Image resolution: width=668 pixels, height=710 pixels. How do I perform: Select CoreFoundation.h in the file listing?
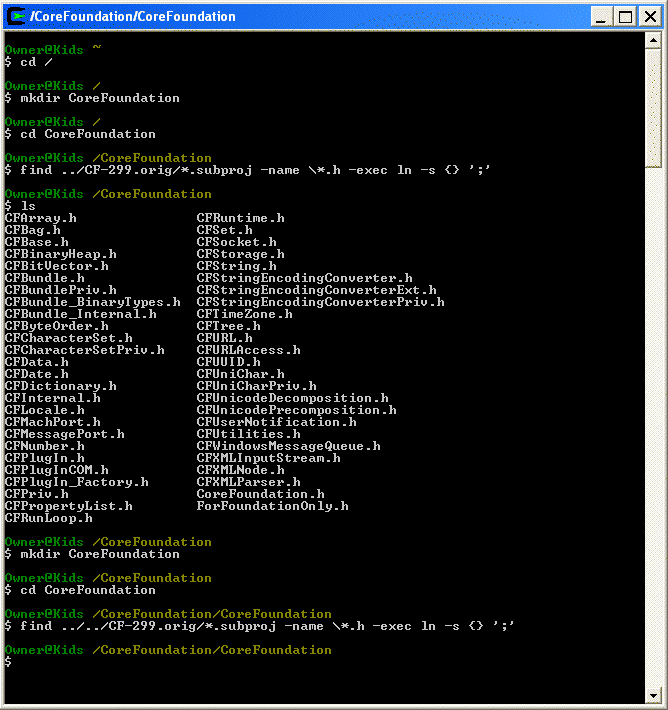tap(260, 494)
